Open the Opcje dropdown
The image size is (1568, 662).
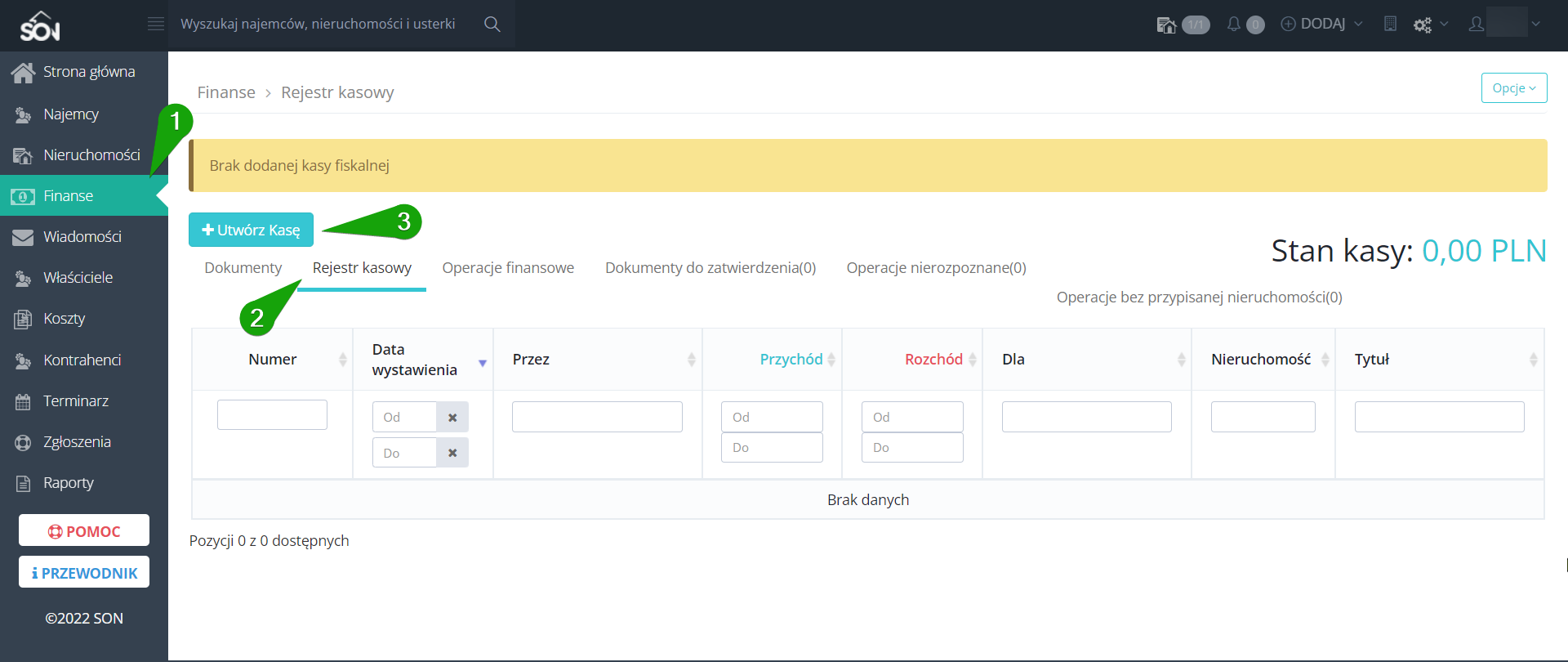click(1514, 88)
